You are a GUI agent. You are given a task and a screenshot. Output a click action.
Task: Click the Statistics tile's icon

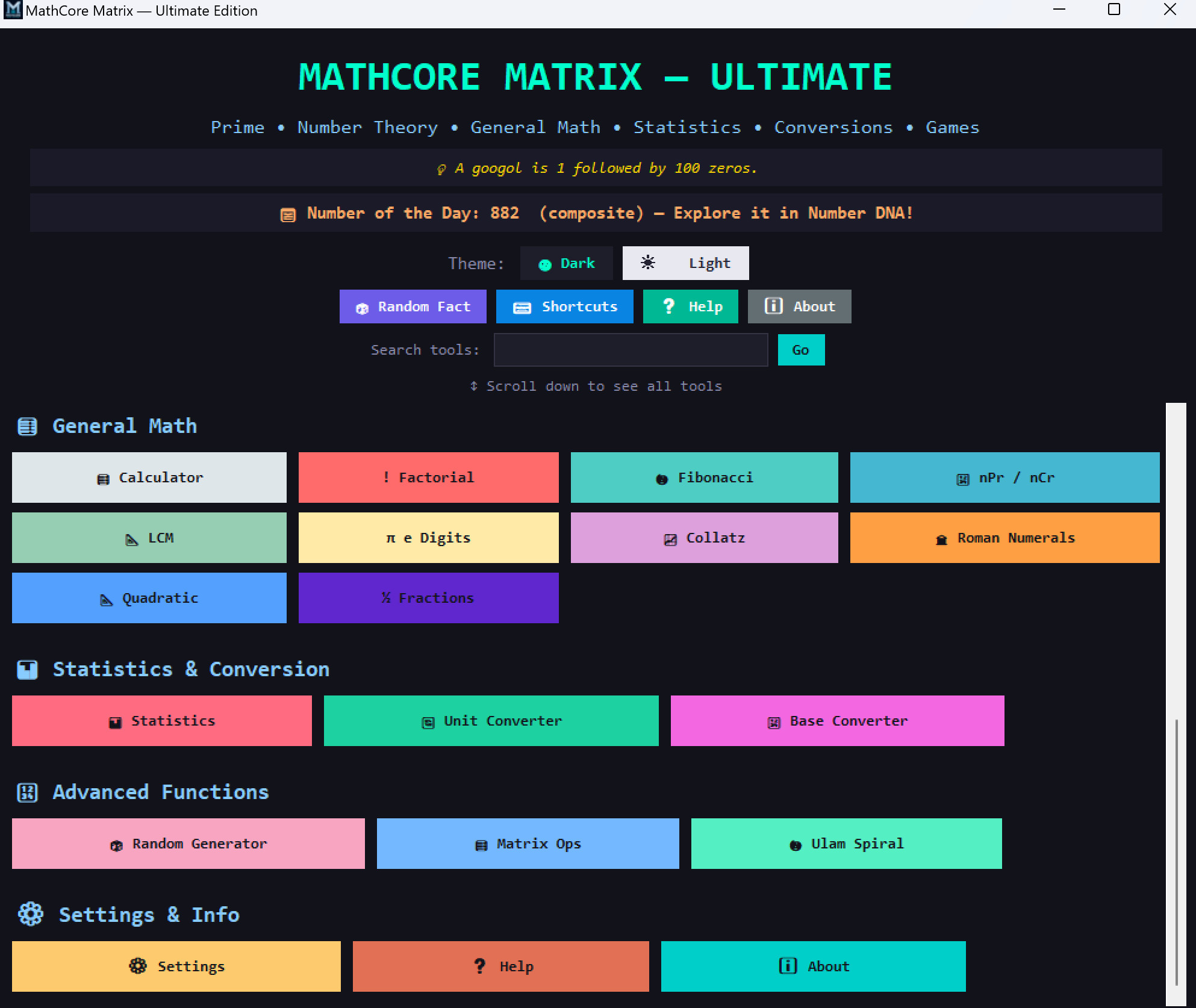point(116,723)
